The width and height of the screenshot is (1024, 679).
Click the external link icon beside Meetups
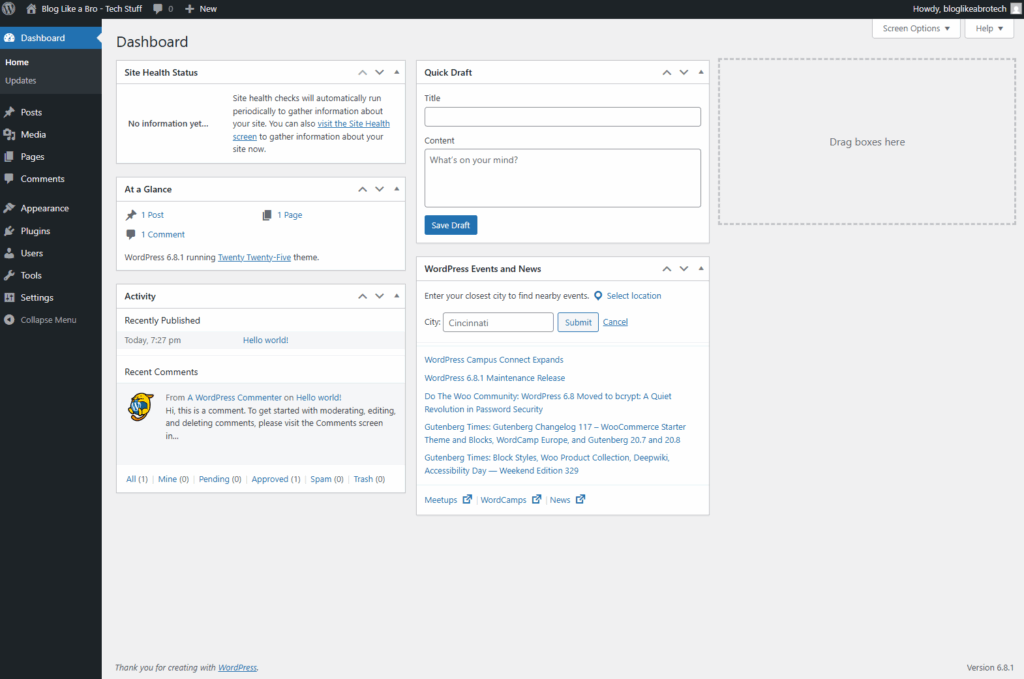(x=467, y=499)
